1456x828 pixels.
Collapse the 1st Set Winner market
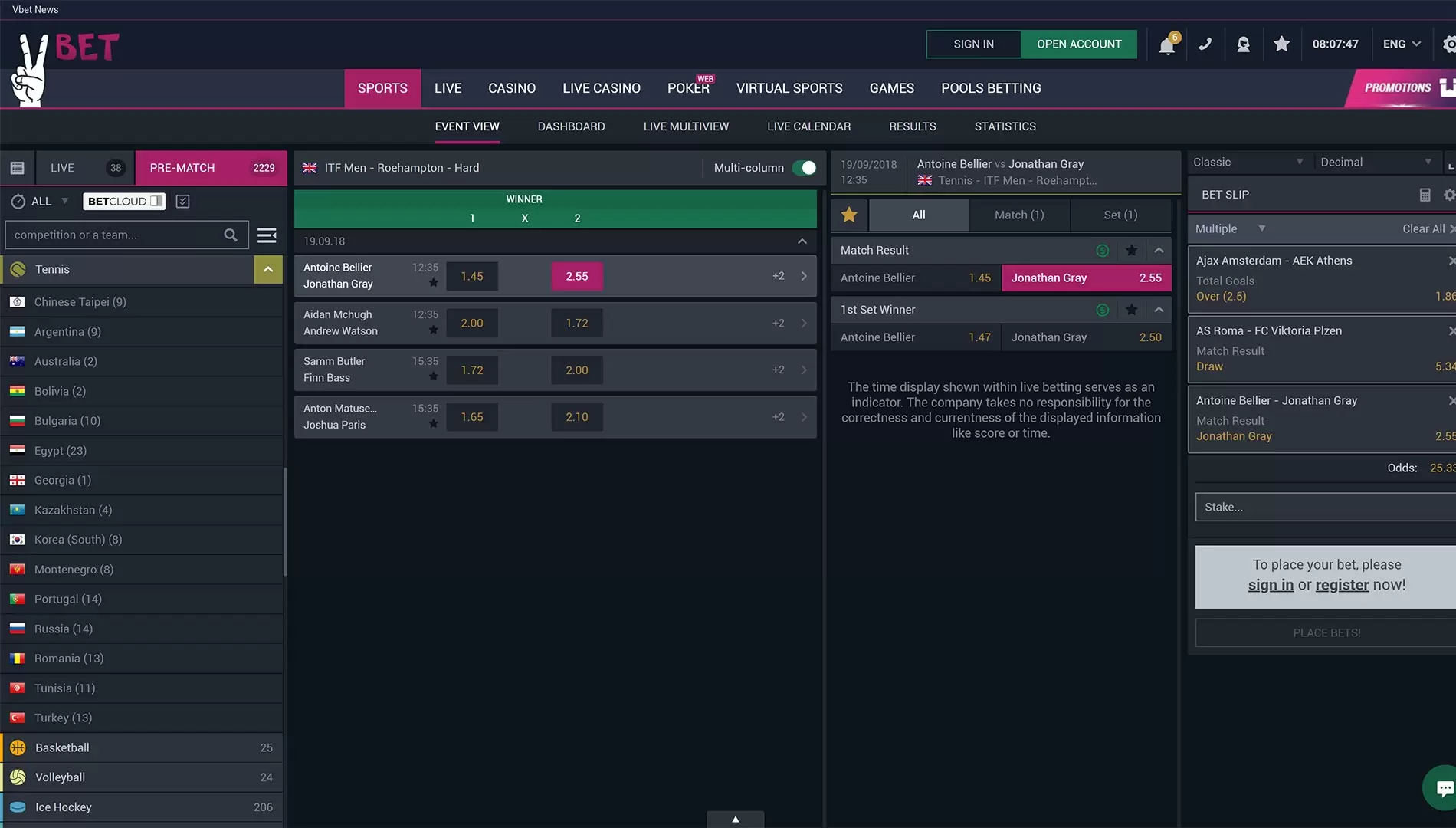click(x=1159, y=310)
